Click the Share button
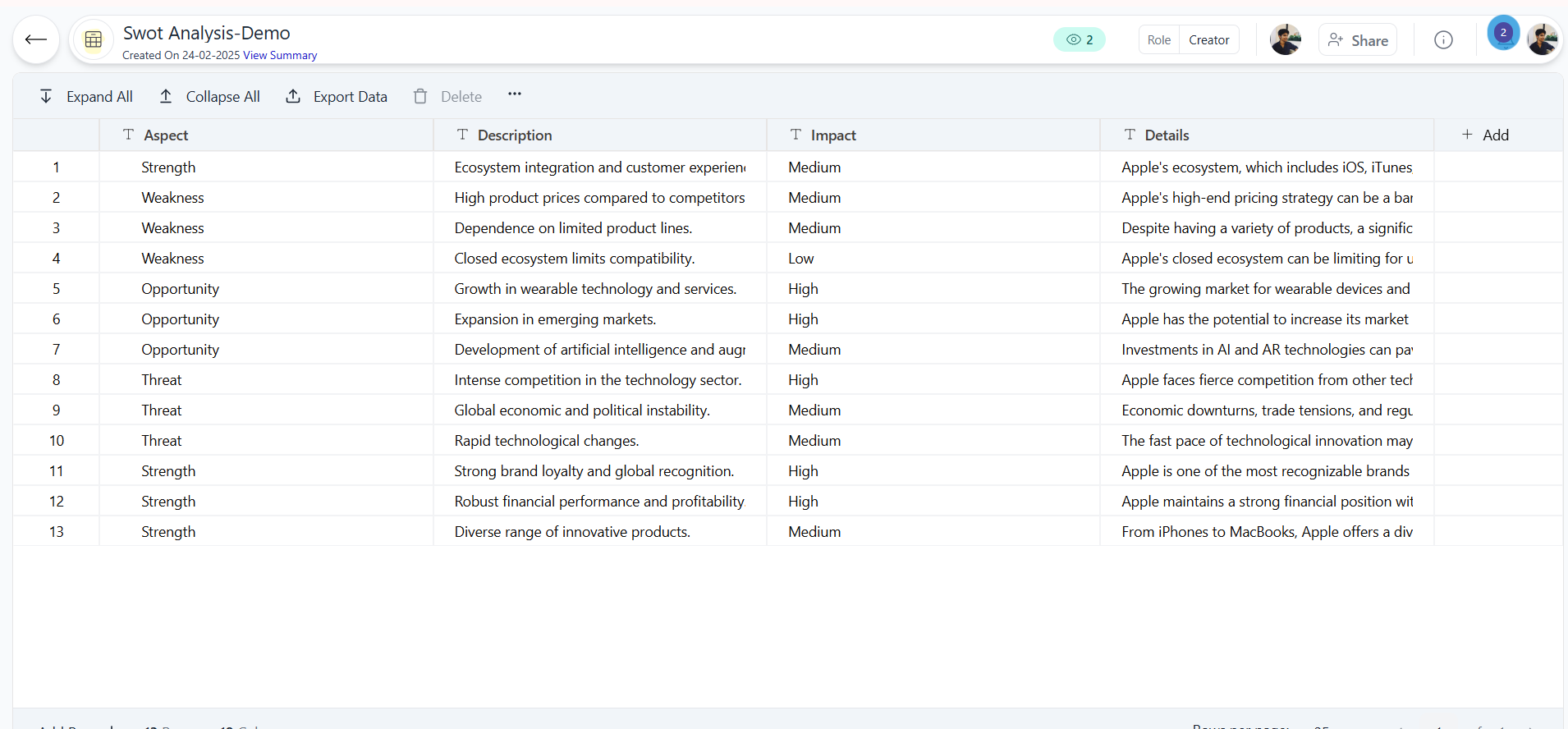The image size is (1568, 729). (1358, 40)
